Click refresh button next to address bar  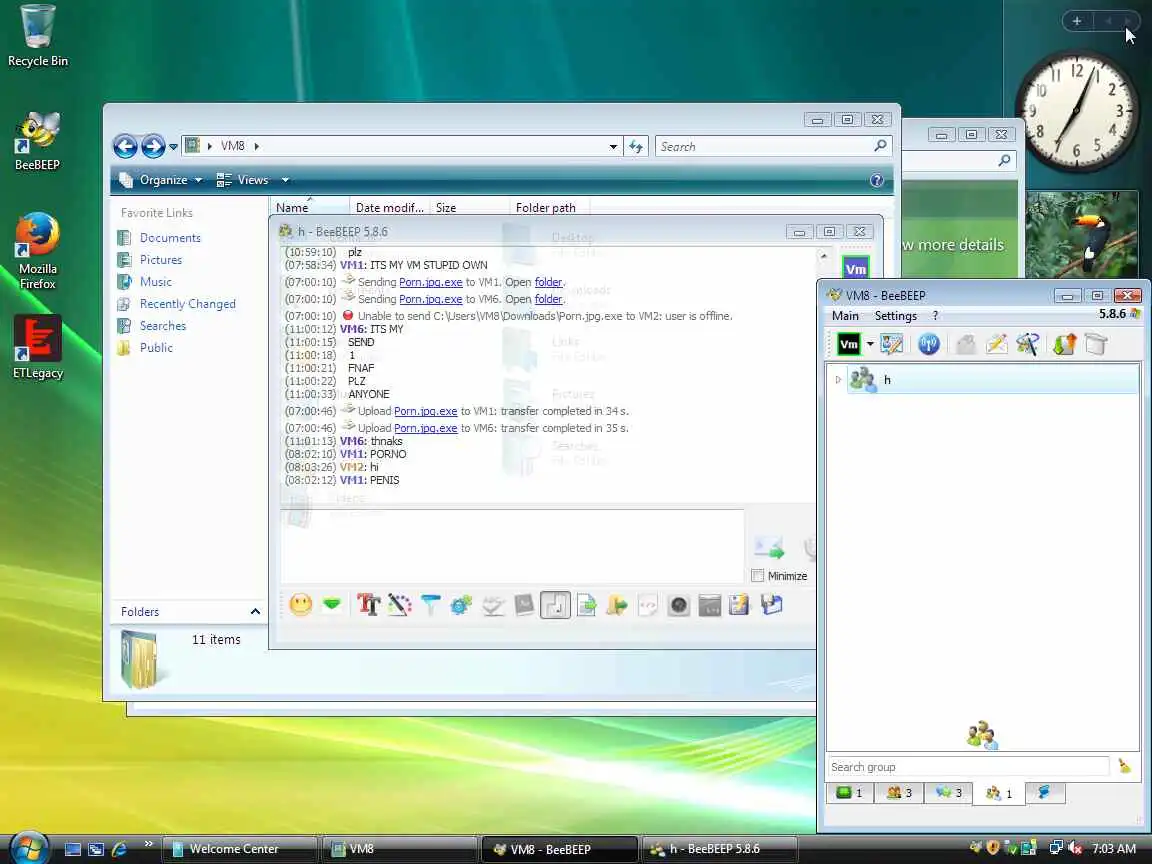636,147
